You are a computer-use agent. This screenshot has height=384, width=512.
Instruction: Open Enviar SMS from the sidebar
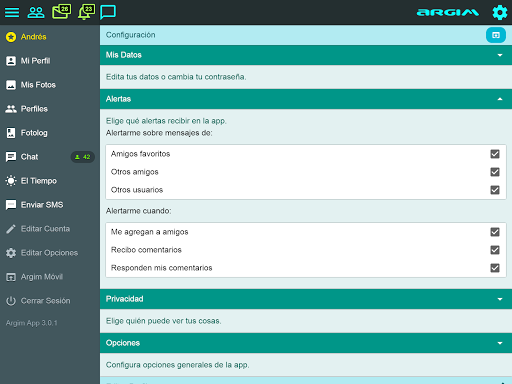click(50, 205)
